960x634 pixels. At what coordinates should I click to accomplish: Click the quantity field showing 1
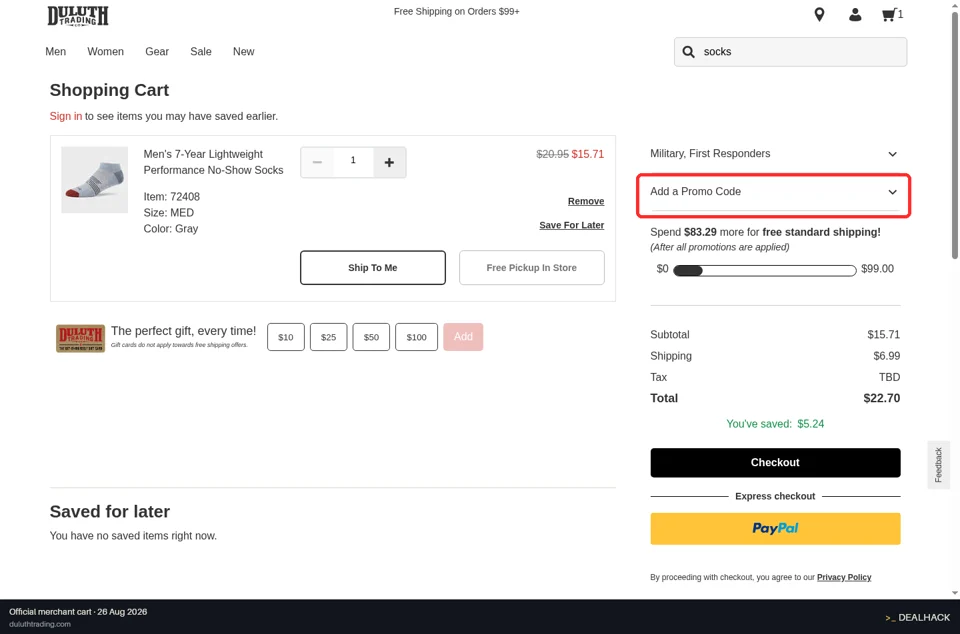point(353,162)
